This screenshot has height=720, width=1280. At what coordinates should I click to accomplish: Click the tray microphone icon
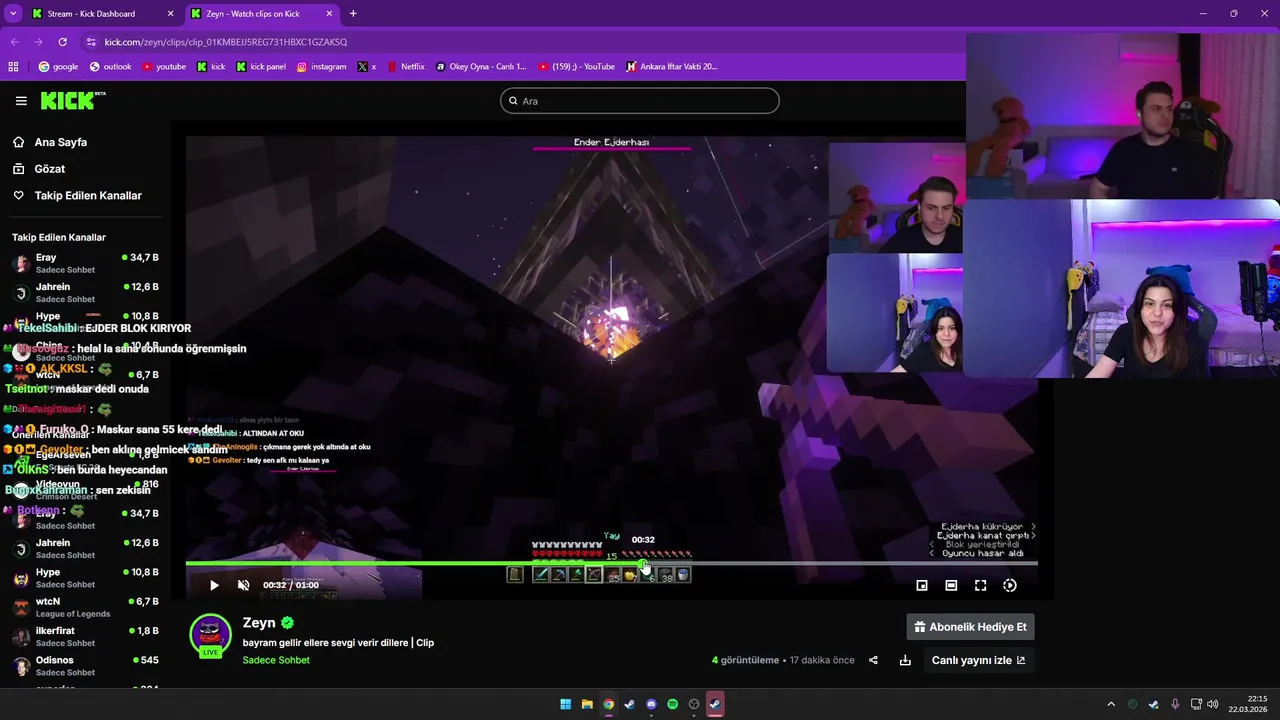(1175, 704)
